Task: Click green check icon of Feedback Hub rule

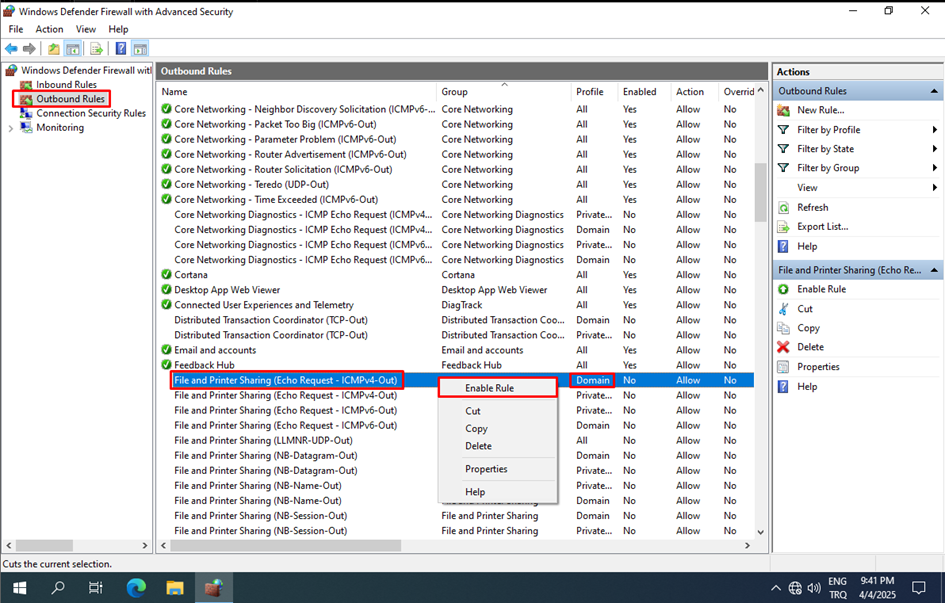Action: click(166, 365)
